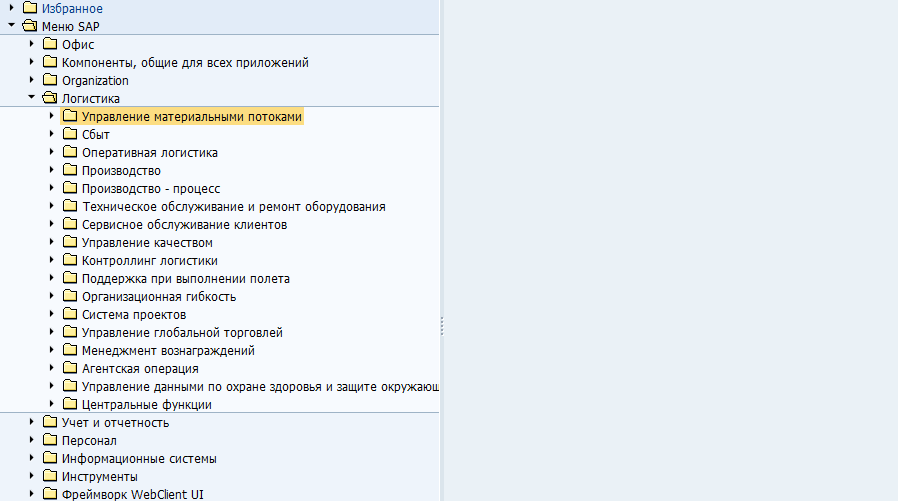Select Система проектов label
Viewport: 898px width, 501px height.
[x=133, y=315]
